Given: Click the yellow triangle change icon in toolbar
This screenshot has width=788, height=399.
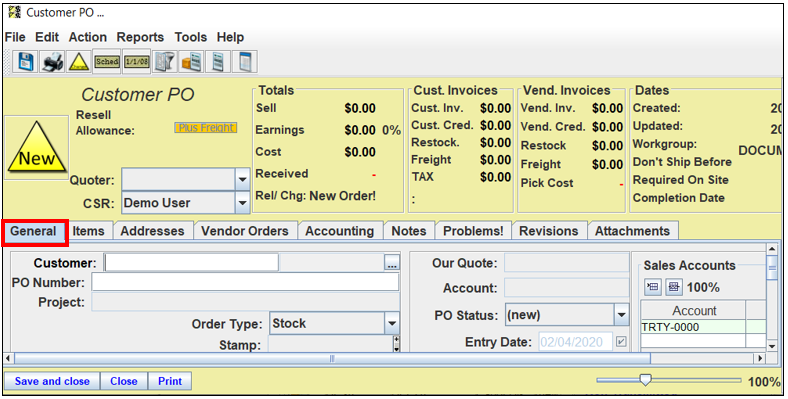Looking at the screenshot, I should pyautogui.click(x=79, y=62).
